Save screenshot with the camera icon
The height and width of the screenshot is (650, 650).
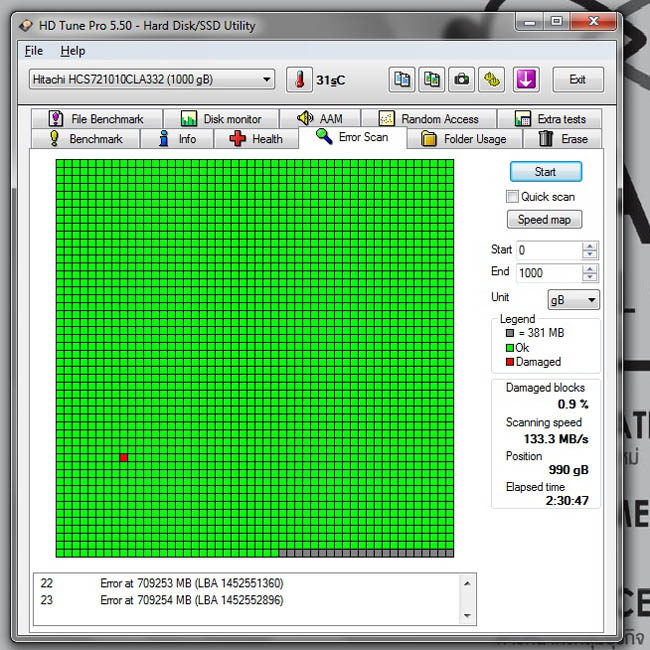[x=461, y=79]
